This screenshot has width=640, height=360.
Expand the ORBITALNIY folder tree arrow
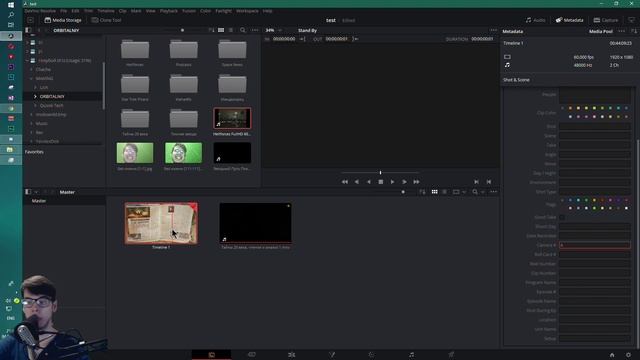(35, 96)
